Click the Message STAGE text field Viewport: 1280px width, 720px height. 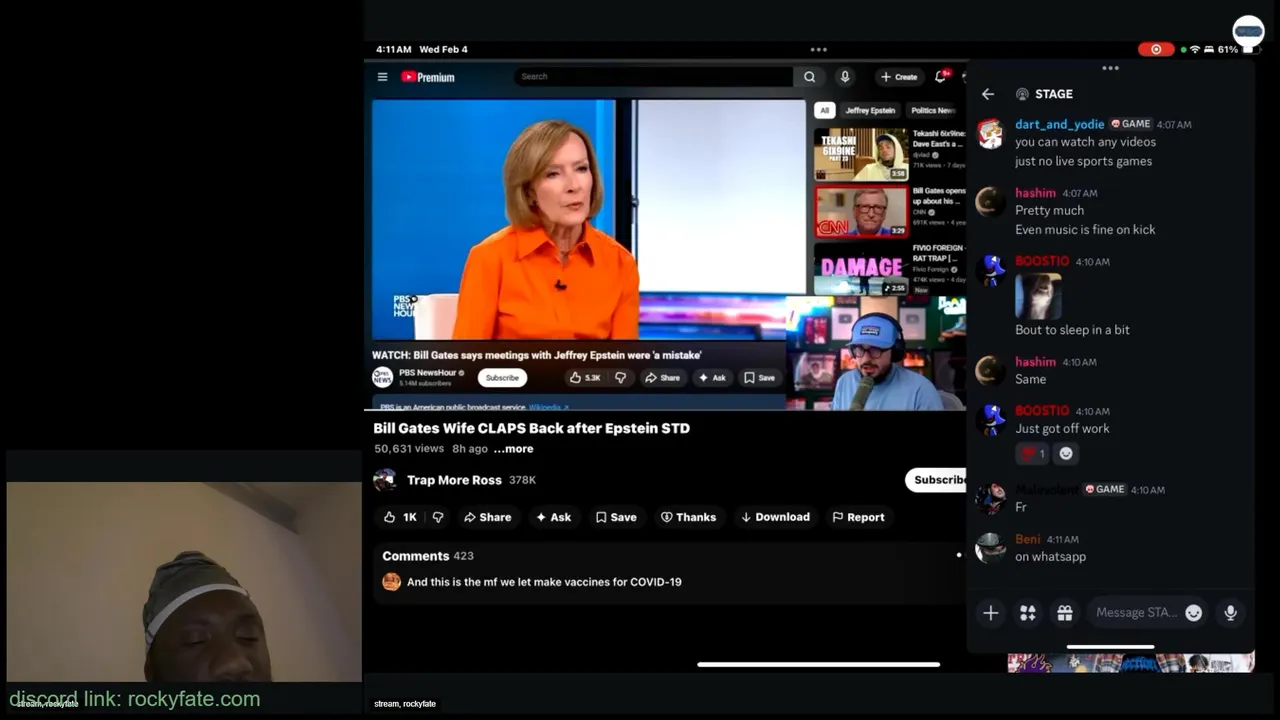[1137, 613]
